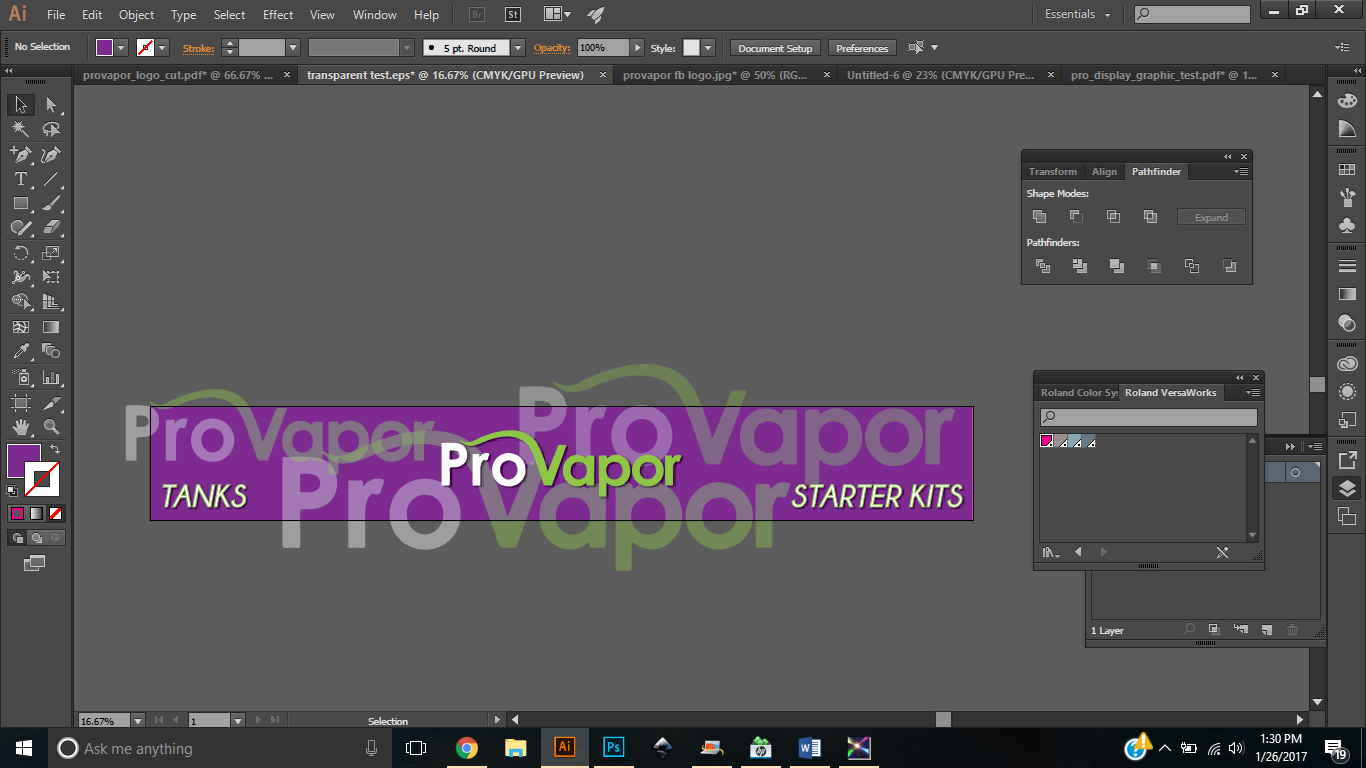Set fill mode to Color
Viewport: 1366px width, 768px height.
17,513
